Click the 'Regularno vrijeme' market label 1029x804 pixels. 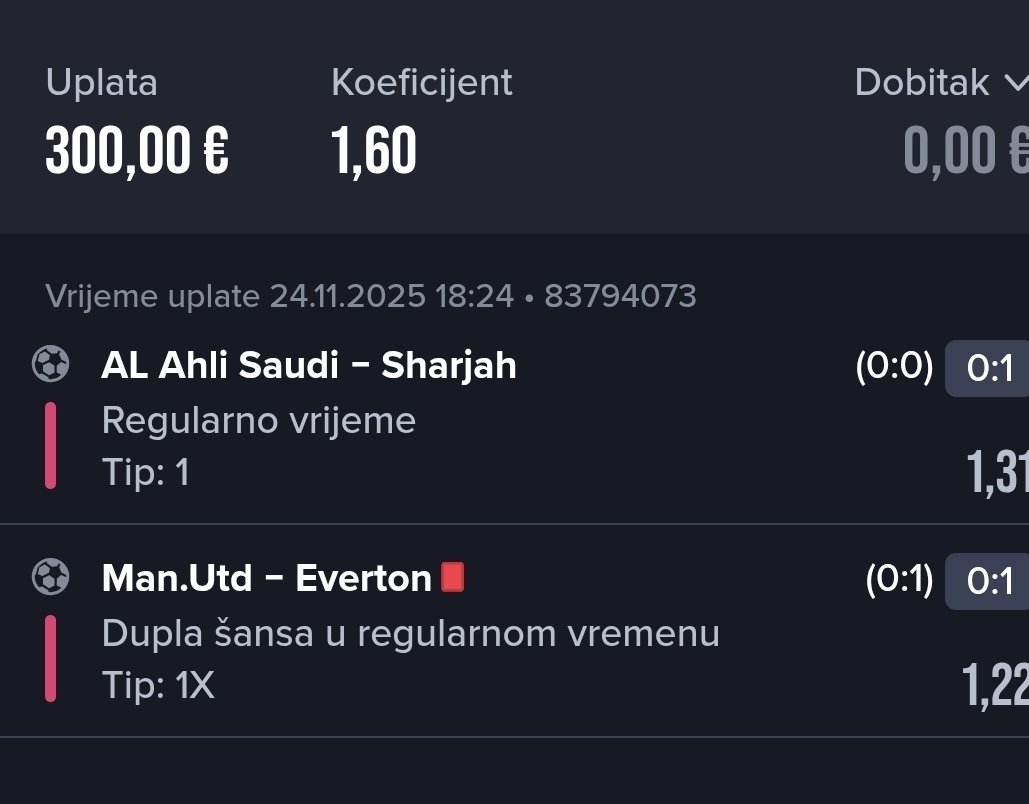(x=259, y=420)
